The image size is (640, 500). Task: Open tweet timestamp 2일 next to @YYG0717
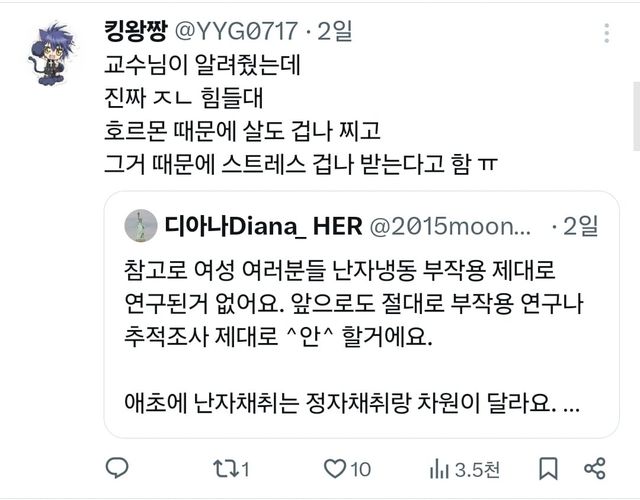[x=334, y=31]
